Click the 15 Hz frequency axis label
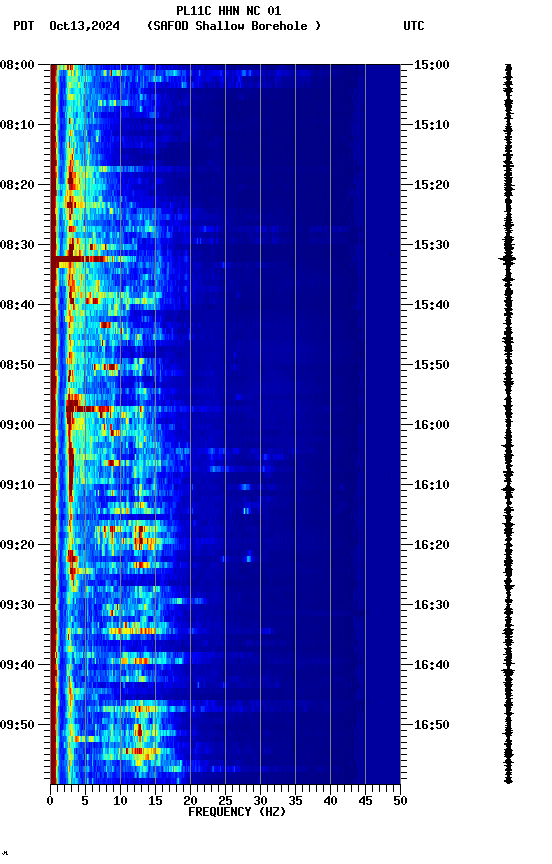The width and height of the screenshot is (552, 864). (x=155, y=801)
